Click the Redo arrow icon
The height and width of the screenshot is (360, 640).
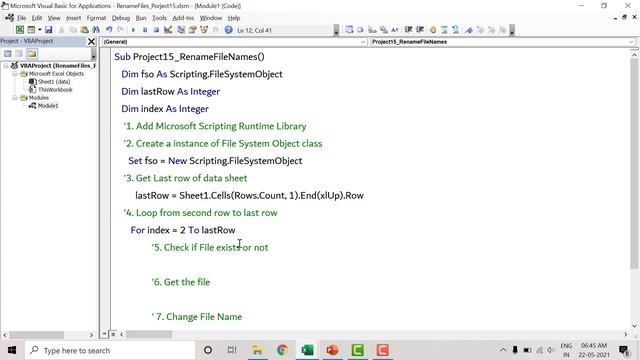(x=120, y=30)
